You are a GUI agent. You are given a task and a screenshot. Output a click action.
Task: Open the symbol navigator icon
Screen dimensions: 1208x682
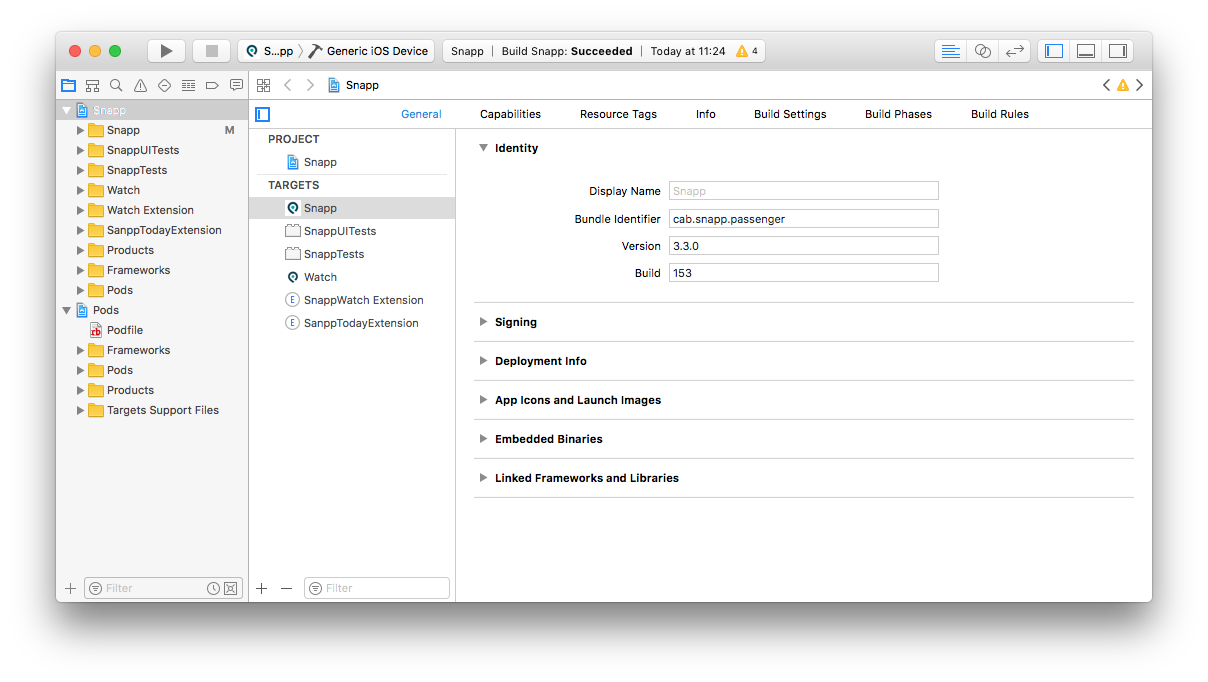coord(92,86)
